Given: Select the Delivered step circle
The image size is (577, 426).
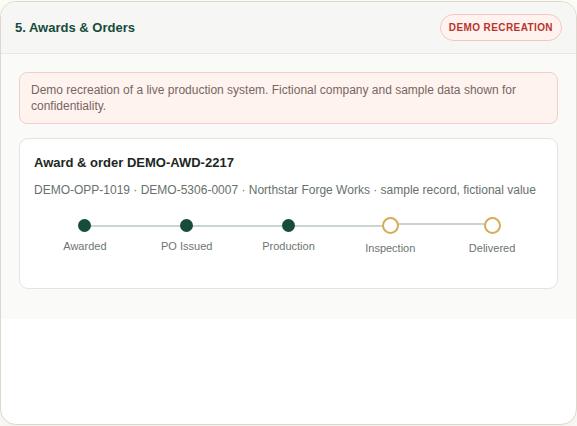Looking at the screenshot, I should [x=492, y=226].
